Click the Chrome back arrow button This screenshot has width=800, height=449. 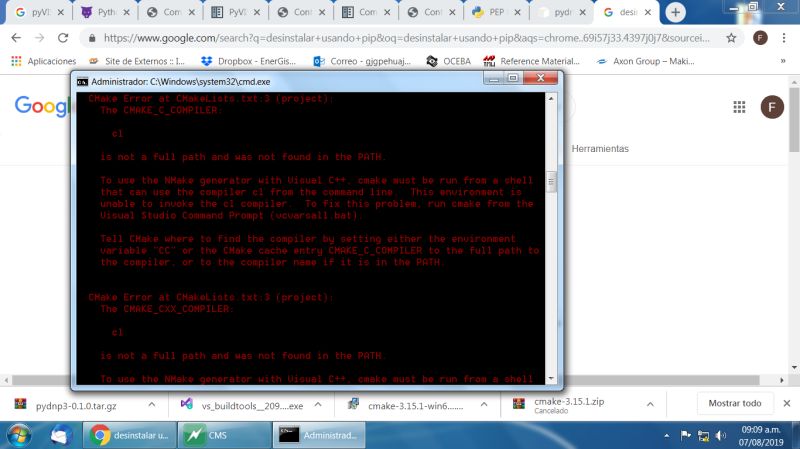[x=16, y=38]
